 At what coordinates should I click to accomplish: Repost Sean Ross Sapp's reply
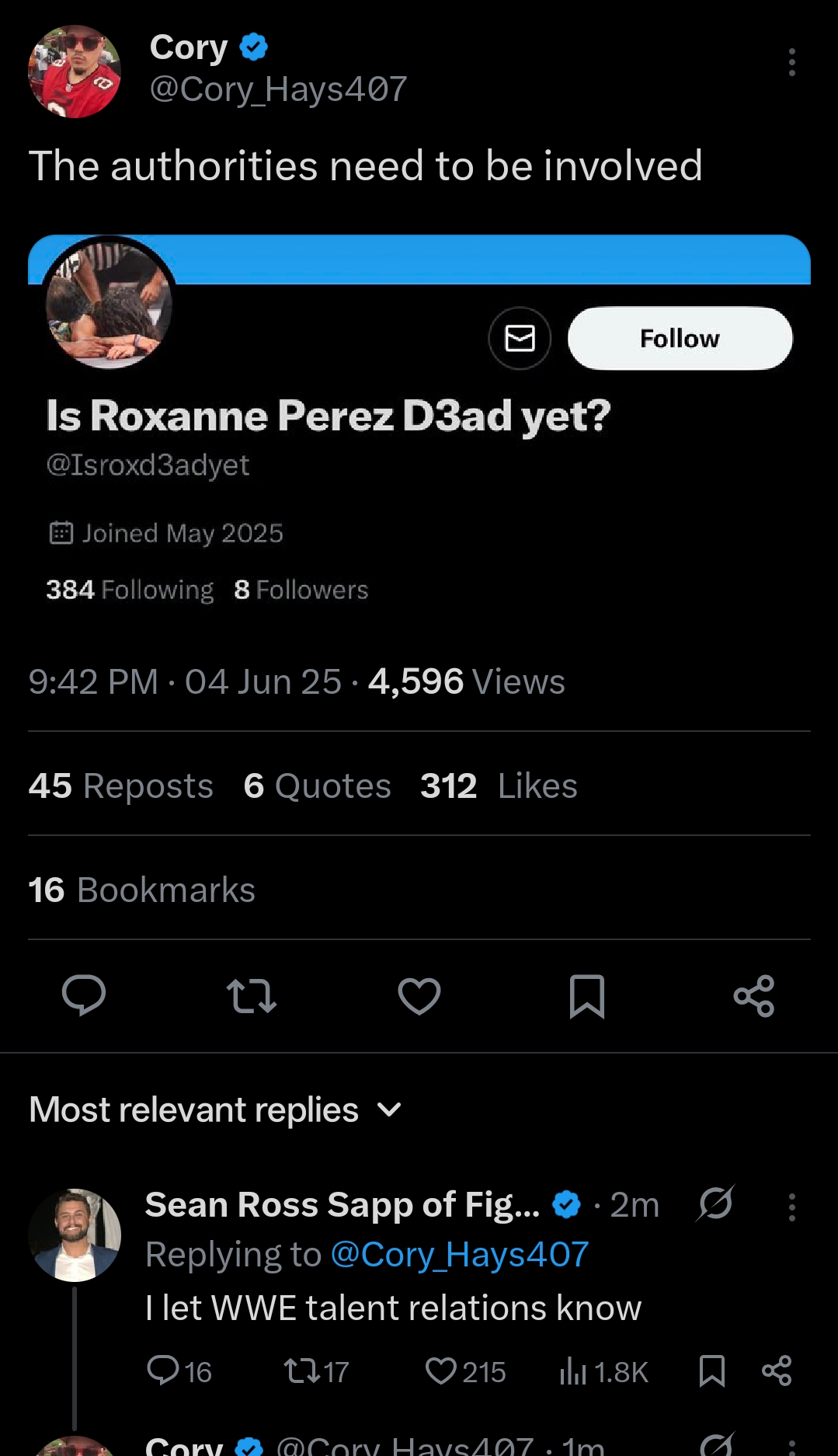pyautogui.click(x=301, y=1371)
